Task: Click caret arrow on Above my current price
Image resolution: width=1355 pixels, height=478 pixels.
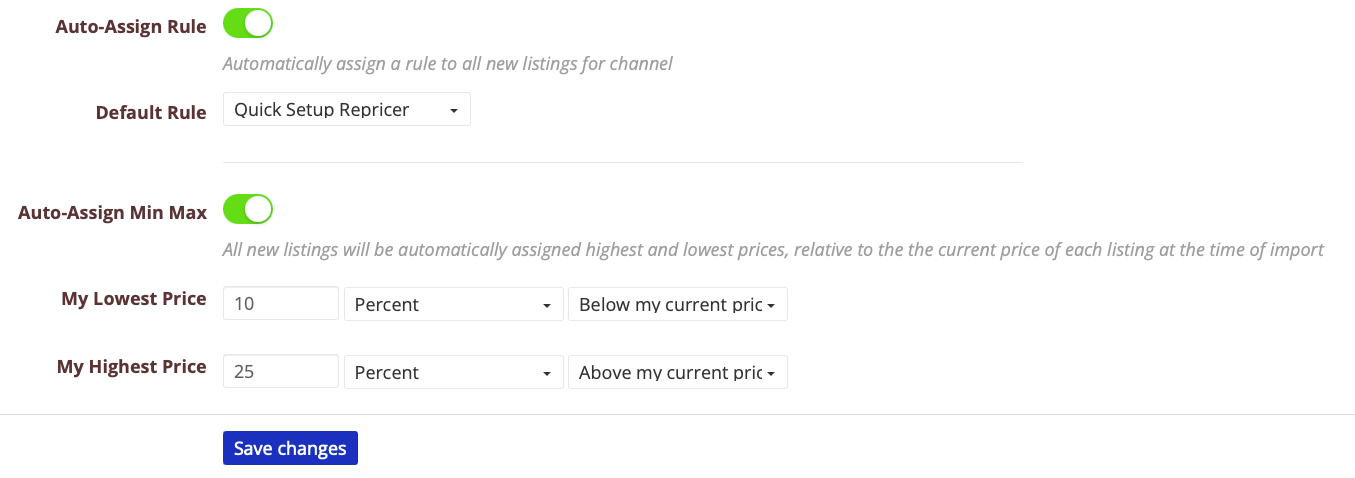Action: [771, 374]
